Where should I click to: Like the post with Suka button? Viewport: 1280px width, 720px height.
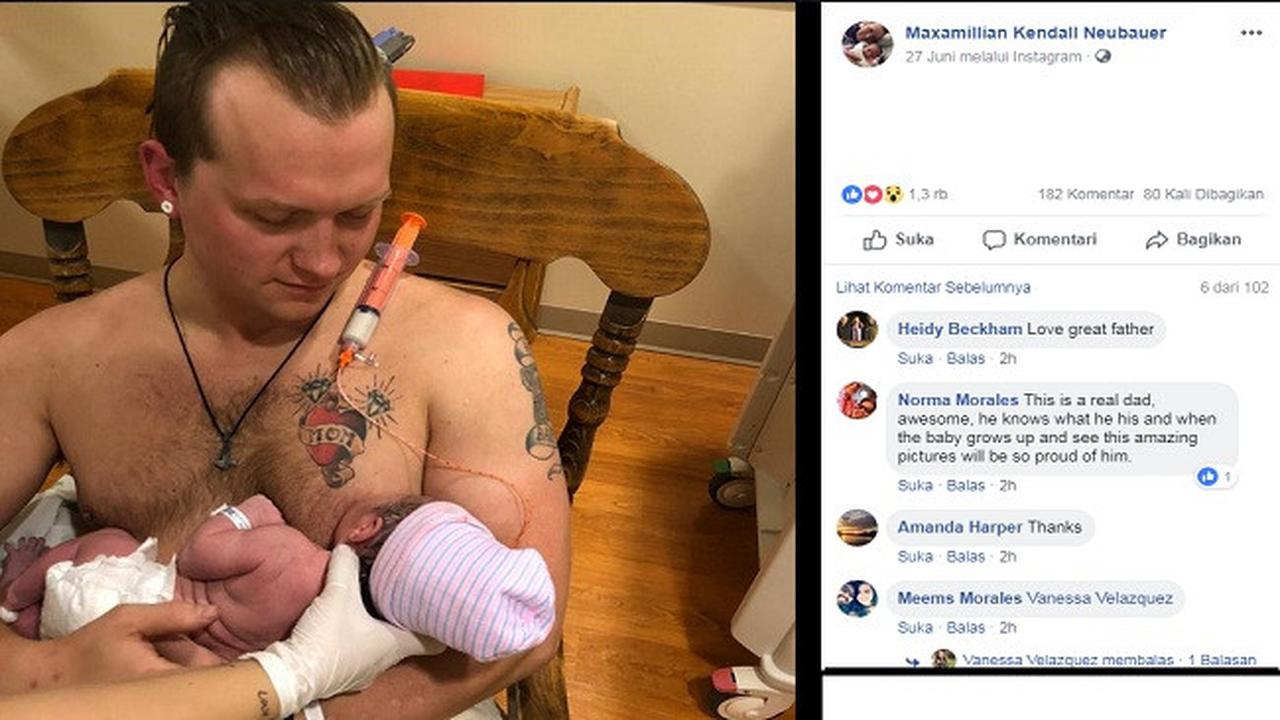(x=898, y=239)
